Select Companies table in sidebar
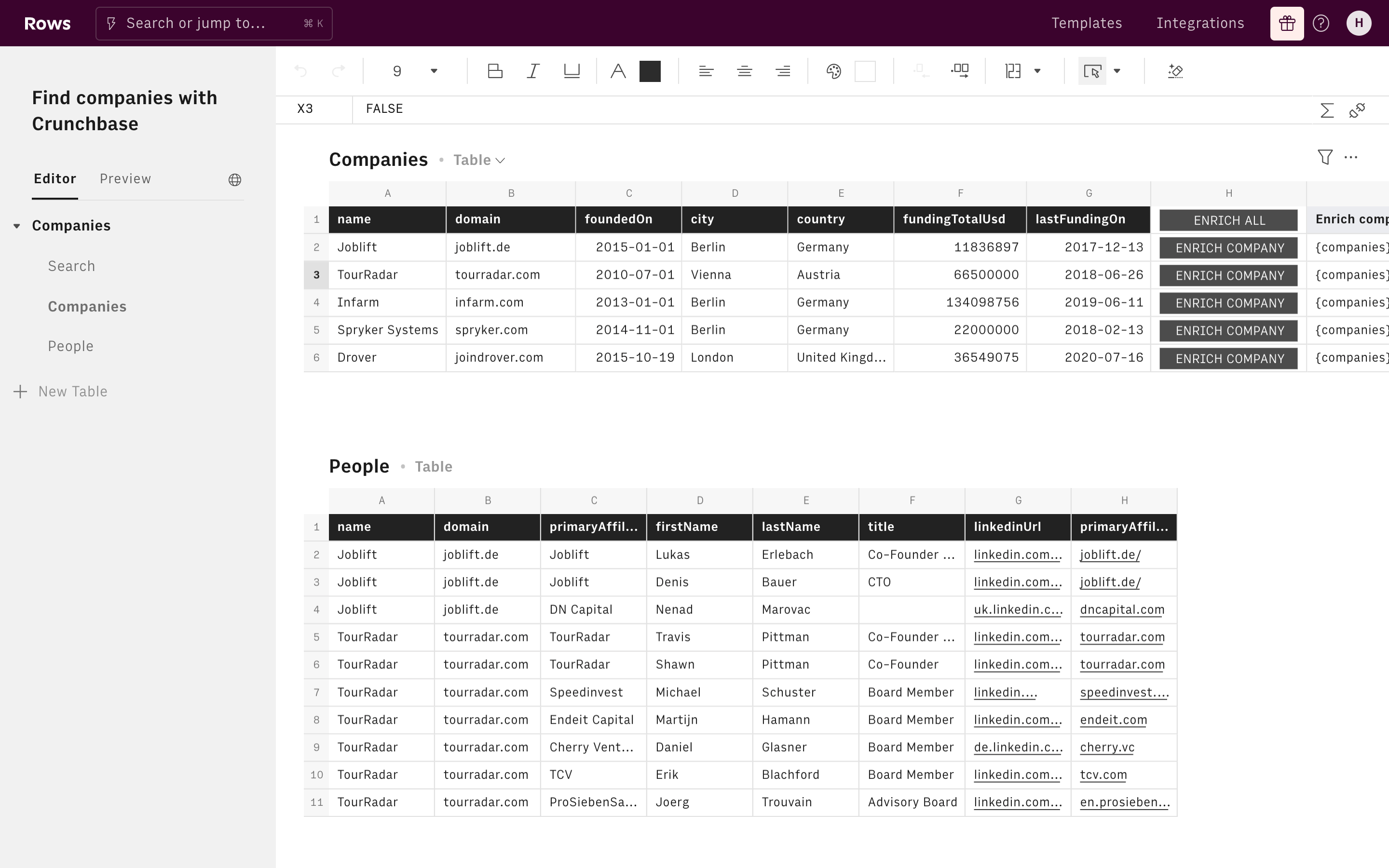Viewport: 1389px width, 868px height. (87, 307)
